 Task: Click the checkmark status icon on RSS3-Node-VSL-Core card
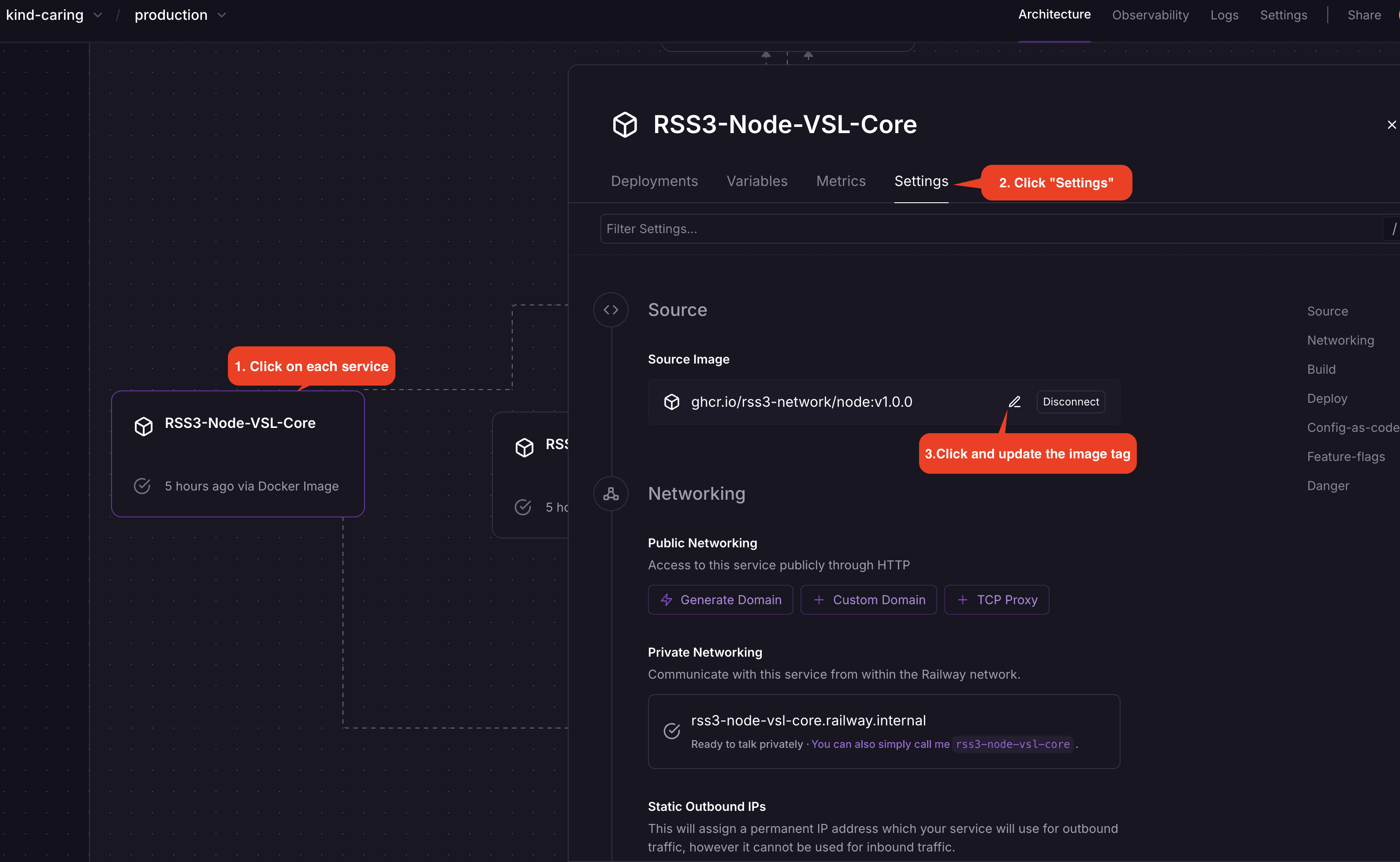click(x=142, y=486)
